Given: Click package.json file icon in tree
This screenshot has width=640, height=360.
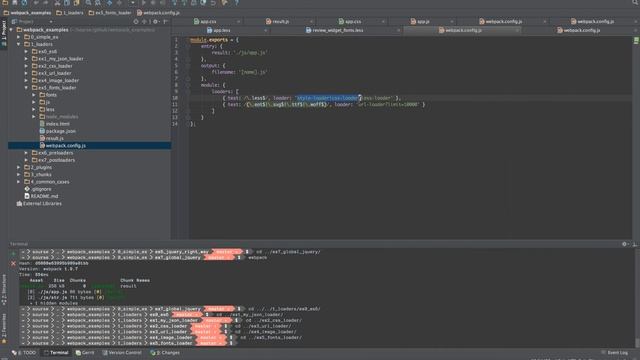Looking at the screenshot, I should click(42, 131).
